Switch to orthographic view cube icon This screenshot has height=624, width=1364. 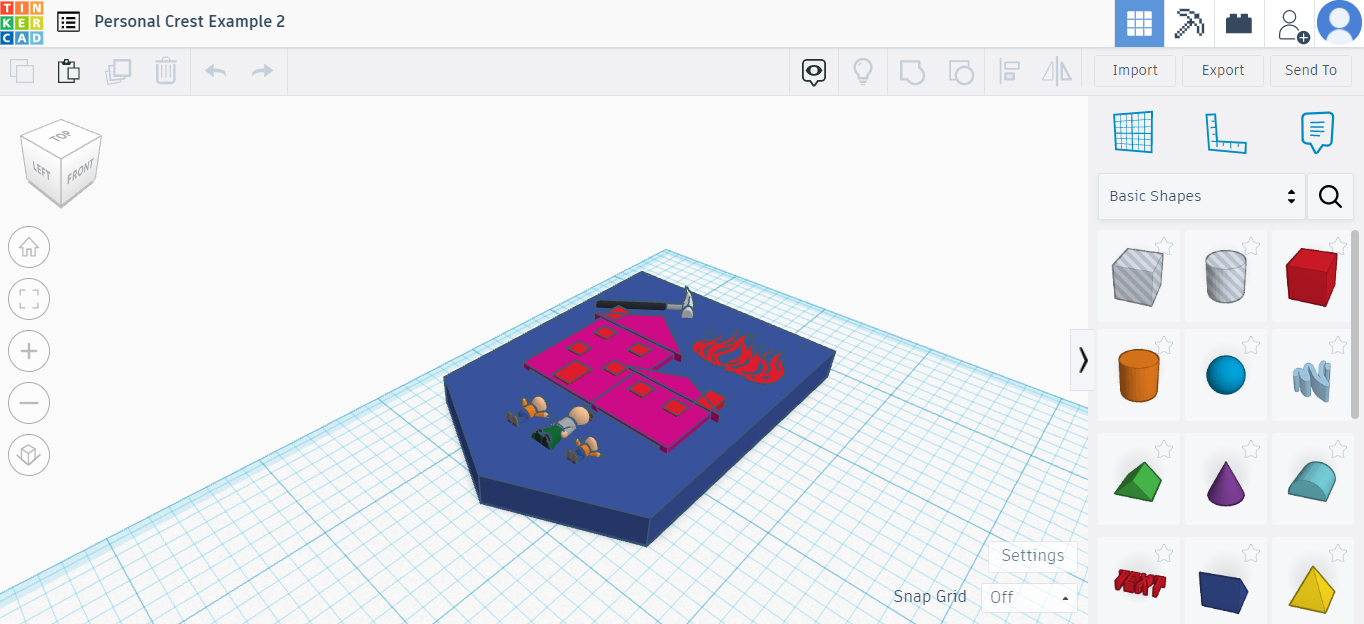click(29, 455)
